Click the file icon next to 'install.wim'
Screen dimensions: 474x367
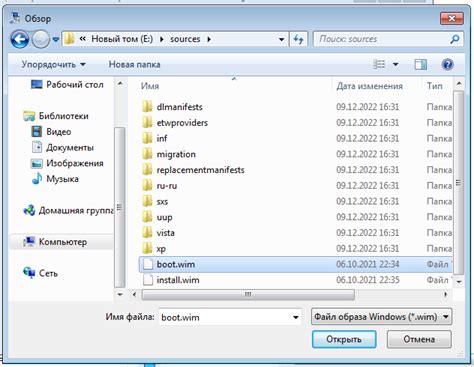click(147, 280)
